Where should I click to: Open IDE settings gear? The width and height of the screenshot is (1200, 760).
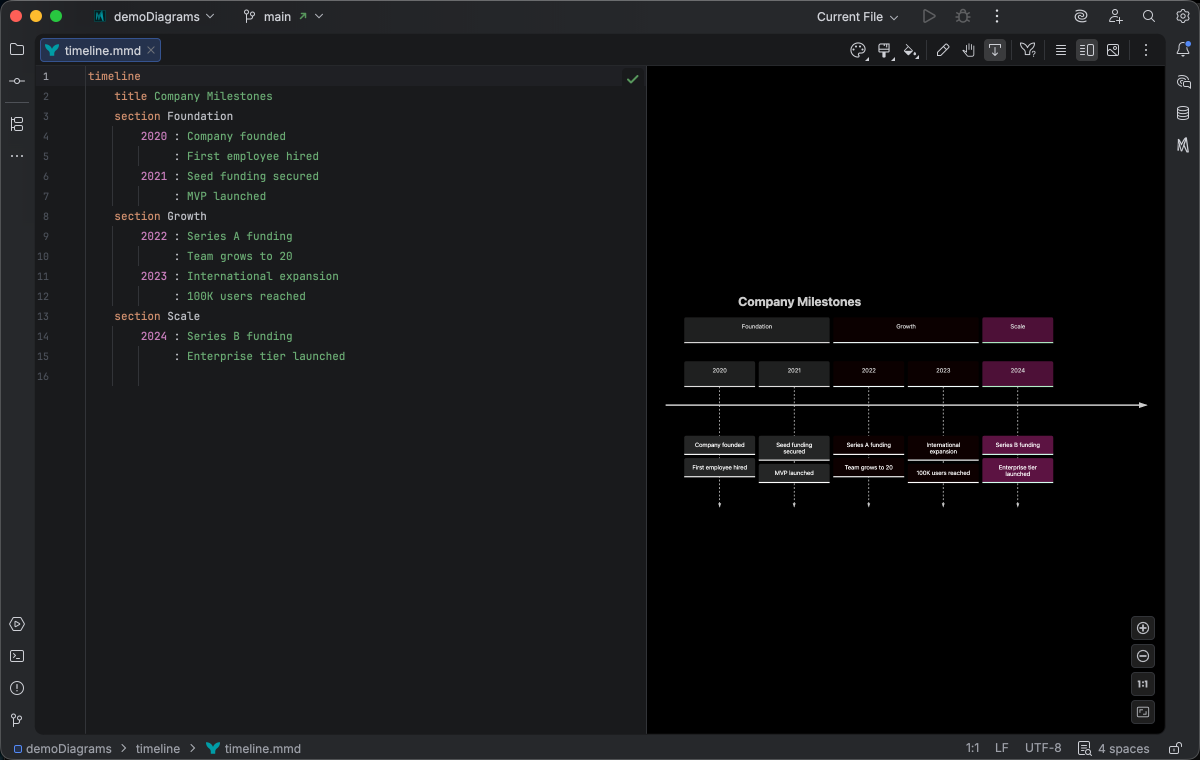[x=1183, y=16]
